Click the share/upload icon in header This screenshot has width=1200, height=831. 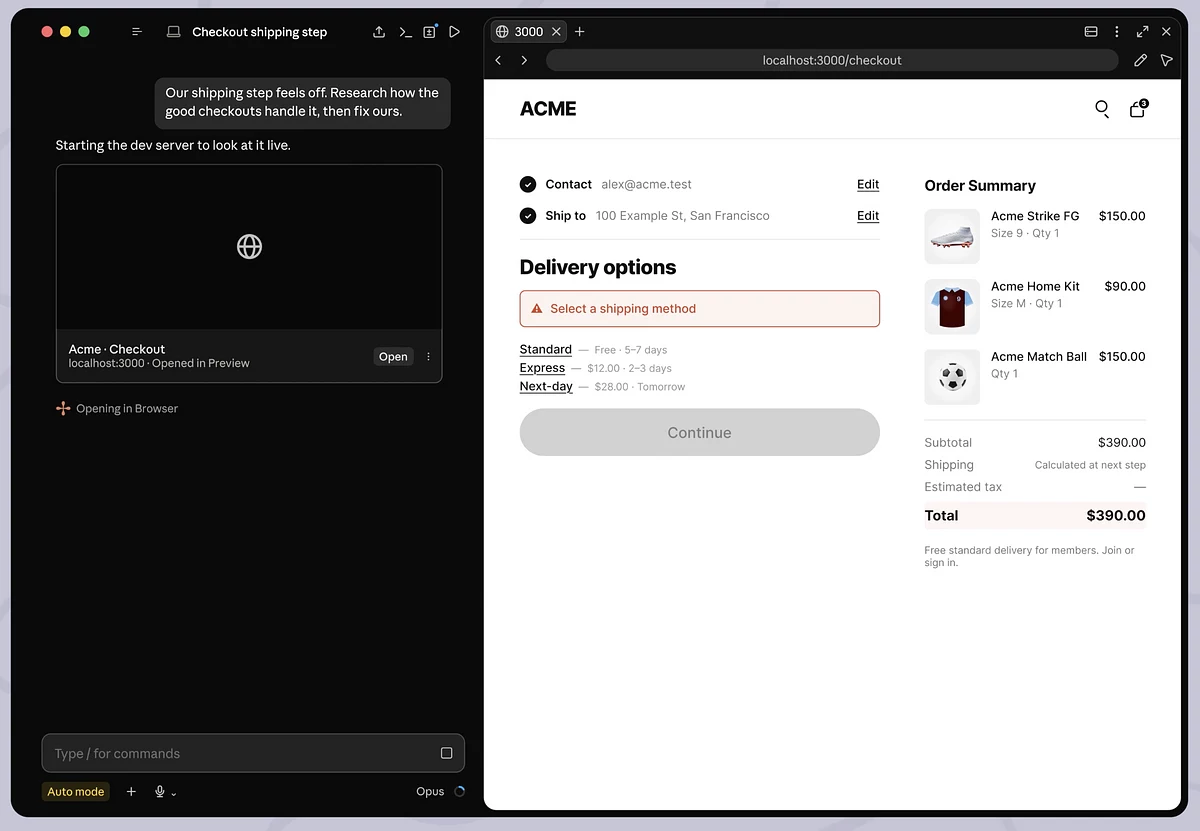[x=379, y=32]
